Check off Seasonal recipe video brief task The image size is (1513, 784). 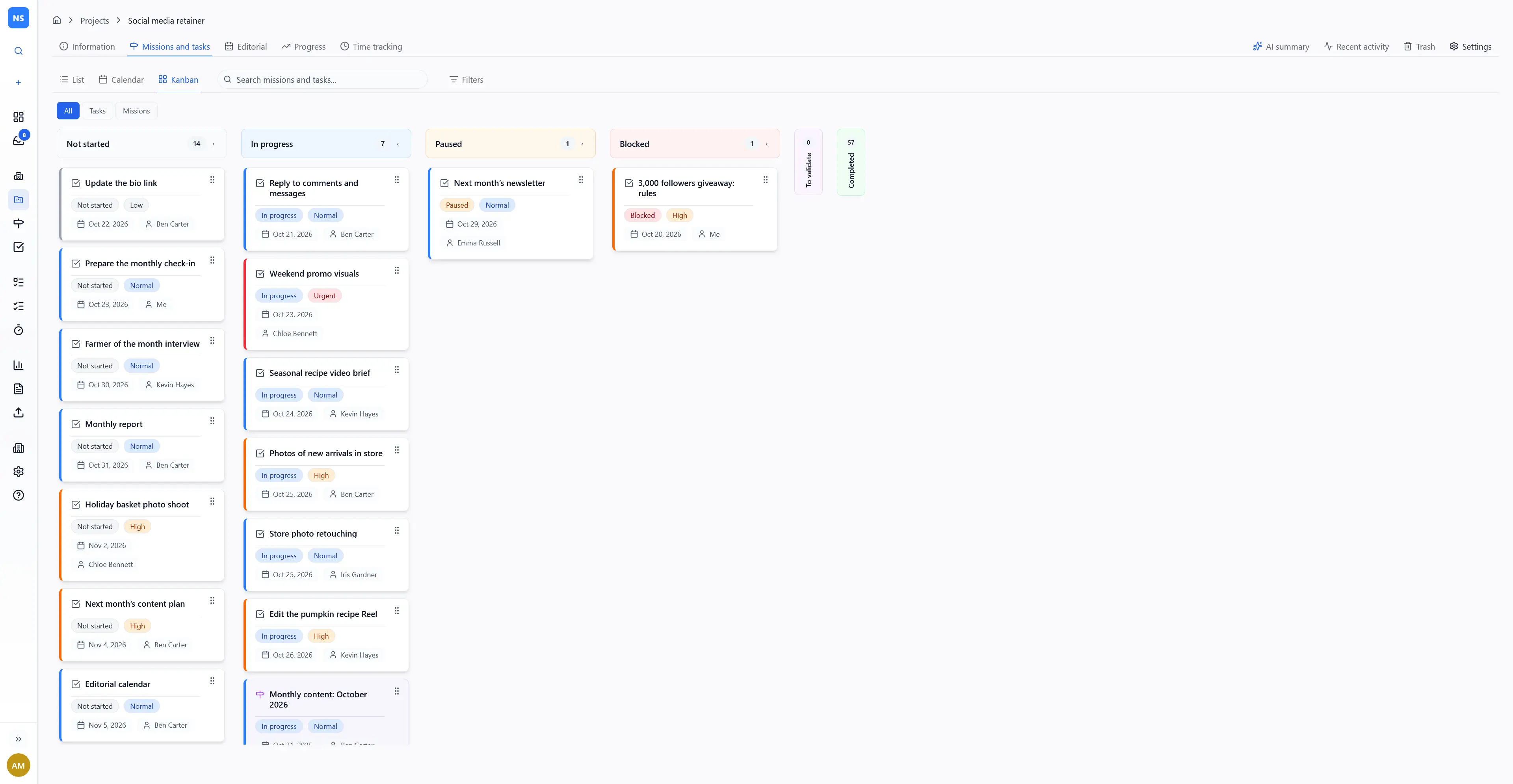pyautogui.click(x=260, y=373)
